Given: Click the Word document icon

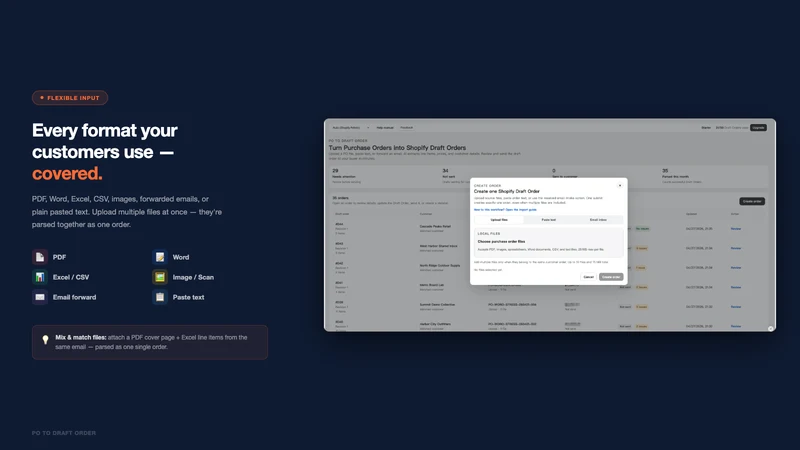Looking at the screenshot, I should [x=160, y=257].
